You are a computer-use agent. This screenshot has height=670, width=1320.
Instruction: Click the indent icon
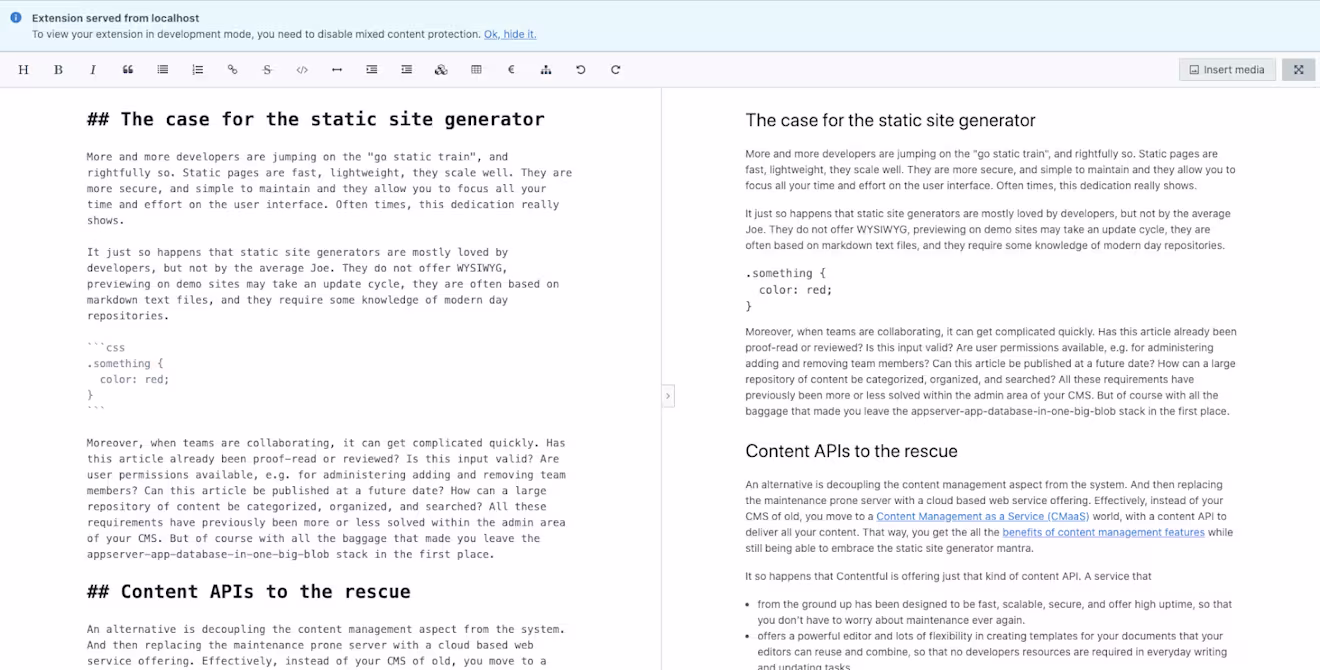[x=372, y=70]
